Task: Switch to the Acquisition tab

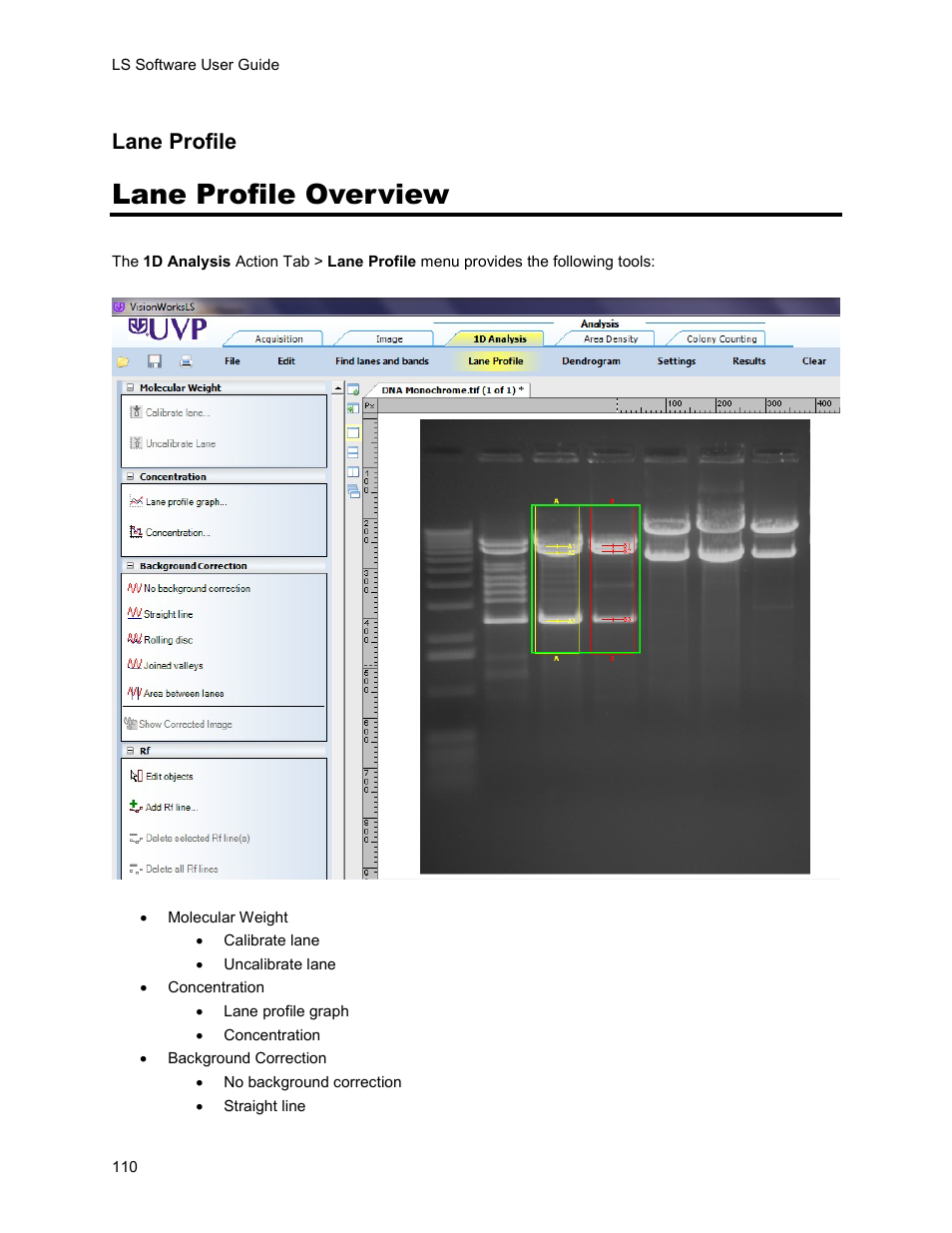Action: (278, 338)
